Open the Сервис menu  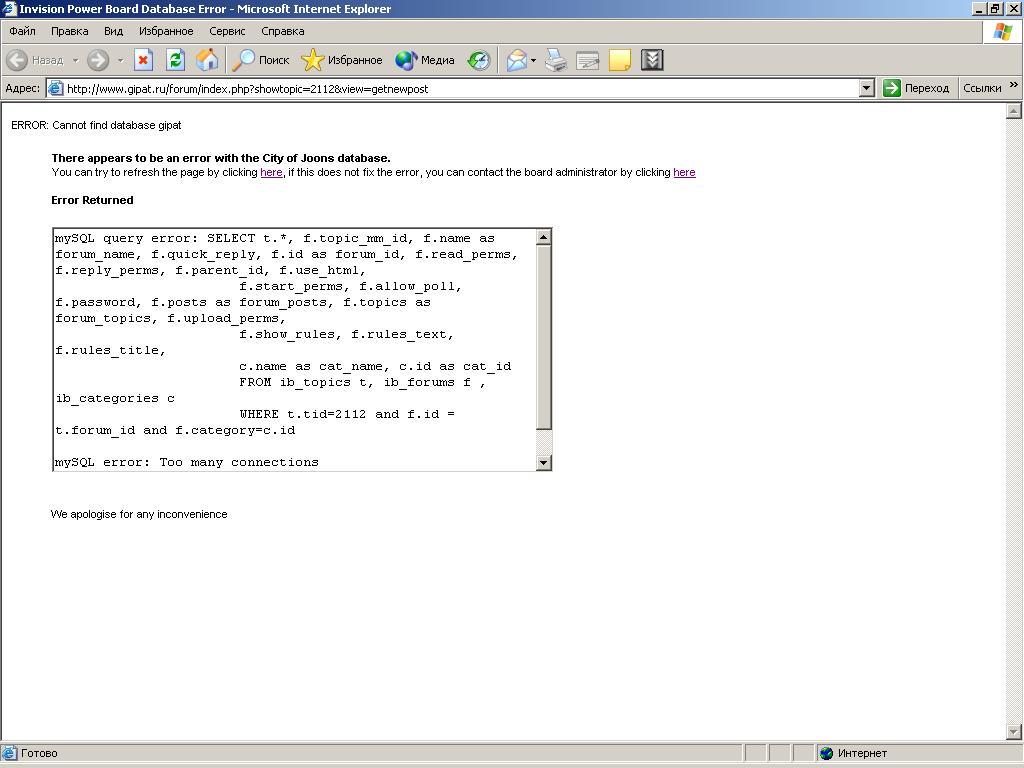pos(227,31)
